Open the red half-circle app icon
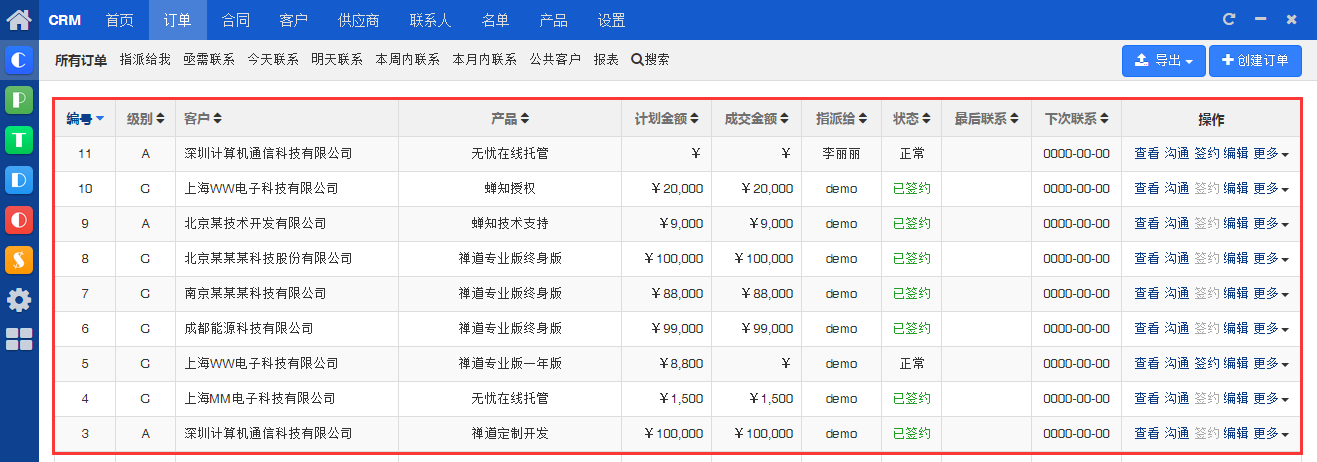 point(19,220)
